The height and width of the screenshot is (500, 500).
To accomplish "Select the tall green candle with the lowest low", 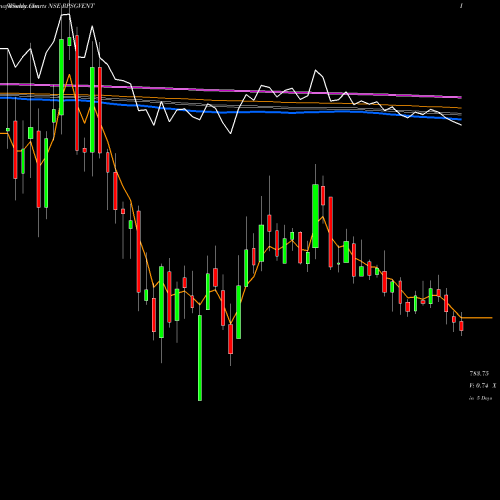I will pyautogui.click(x=200, y=357).
